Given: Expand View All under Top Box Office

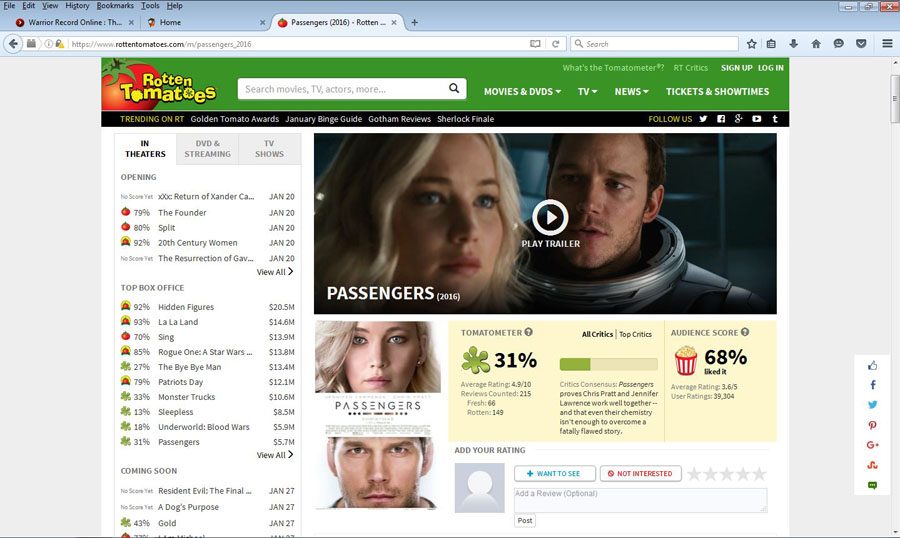Looking at the screenshot, I should tap(274, 455).
